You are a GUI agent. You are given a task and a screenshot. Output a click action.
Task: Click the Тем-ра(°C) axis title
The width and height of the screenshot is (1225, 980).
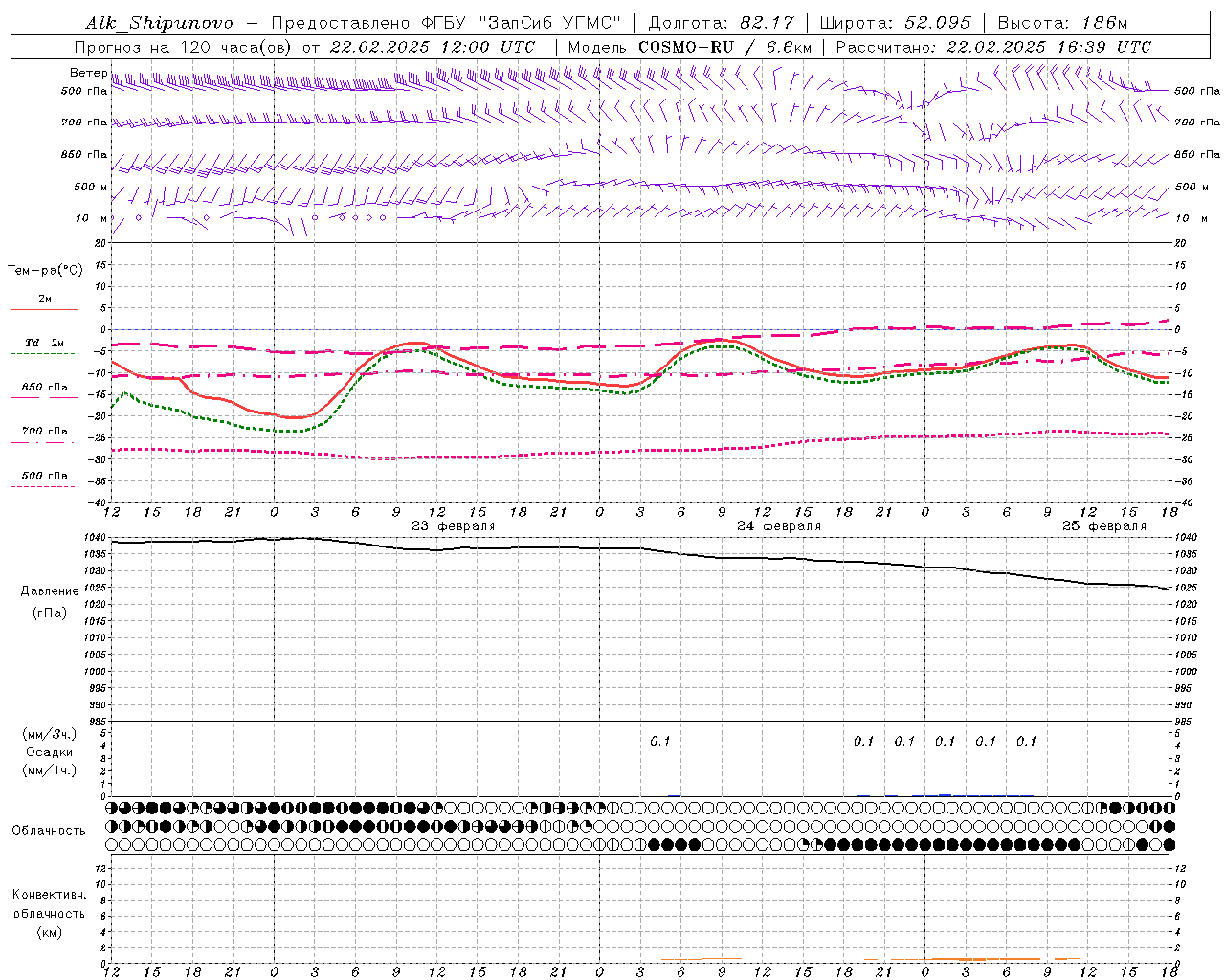click(44, 271)
